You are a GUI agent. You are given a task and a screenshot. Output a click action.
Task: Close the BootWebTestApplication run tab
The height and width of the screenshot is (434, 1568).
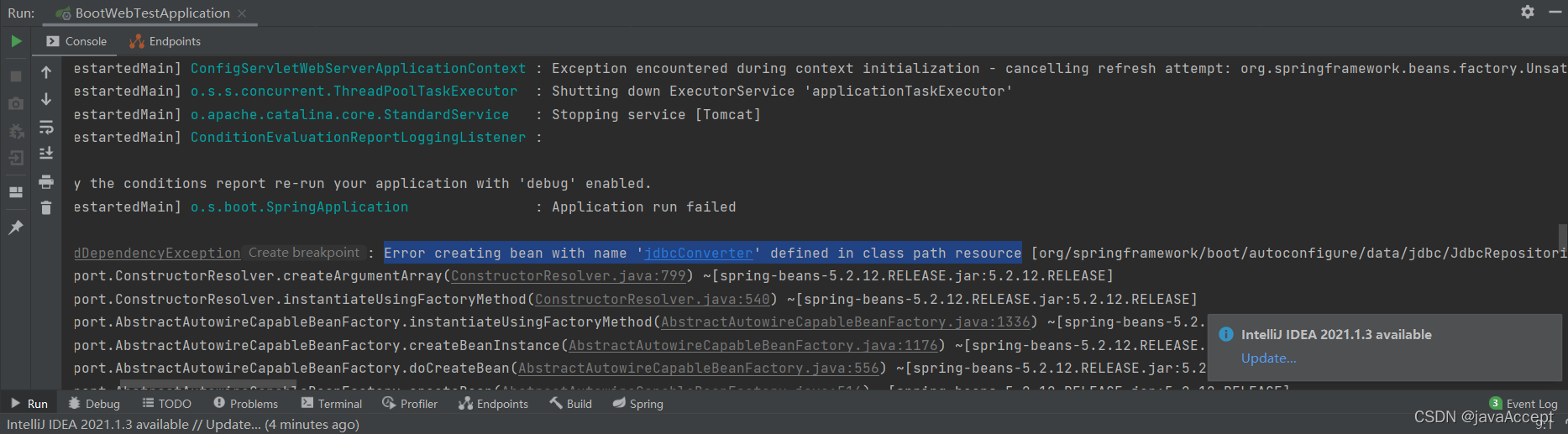[242, 13]
